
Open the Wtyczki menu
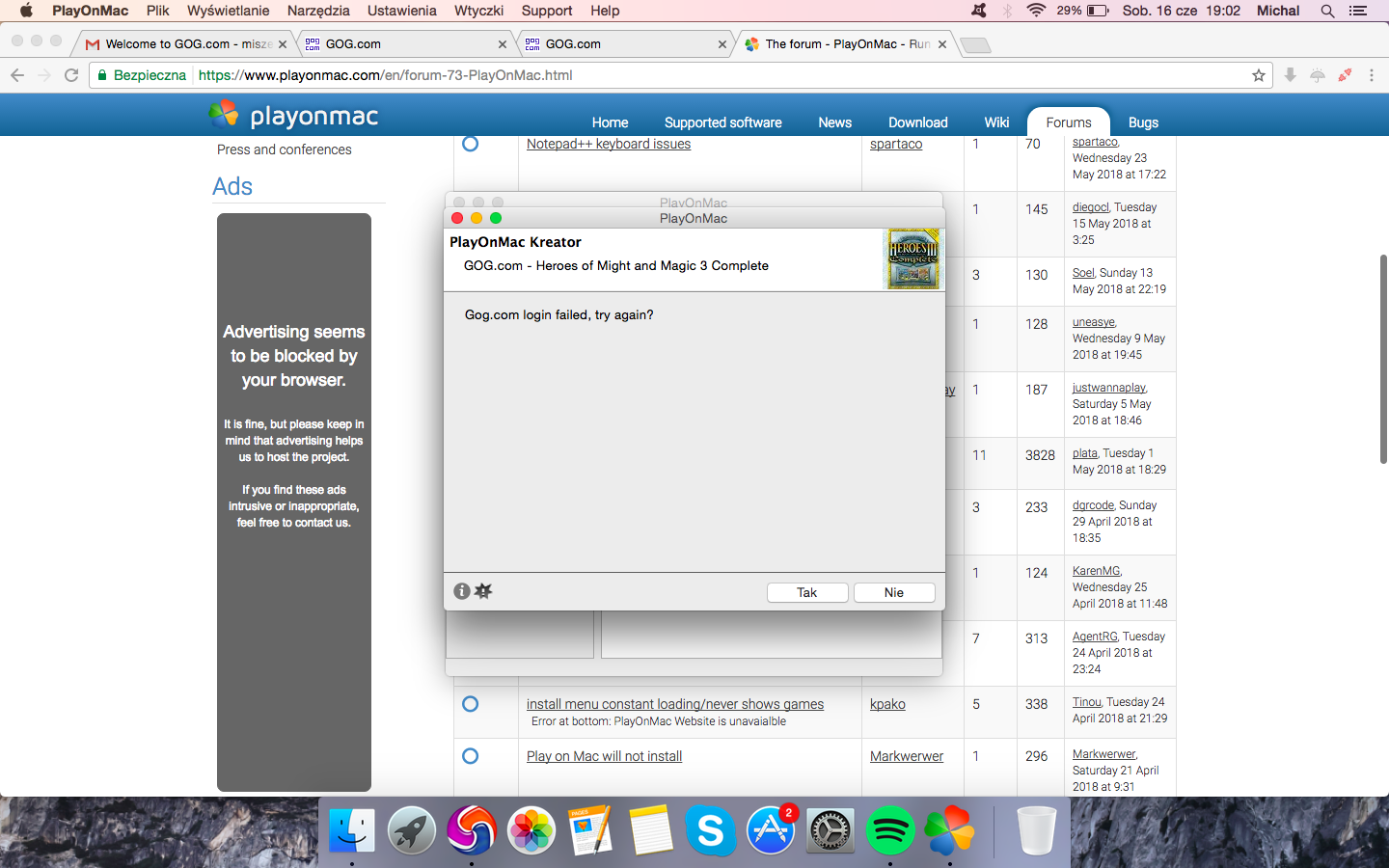478,11
